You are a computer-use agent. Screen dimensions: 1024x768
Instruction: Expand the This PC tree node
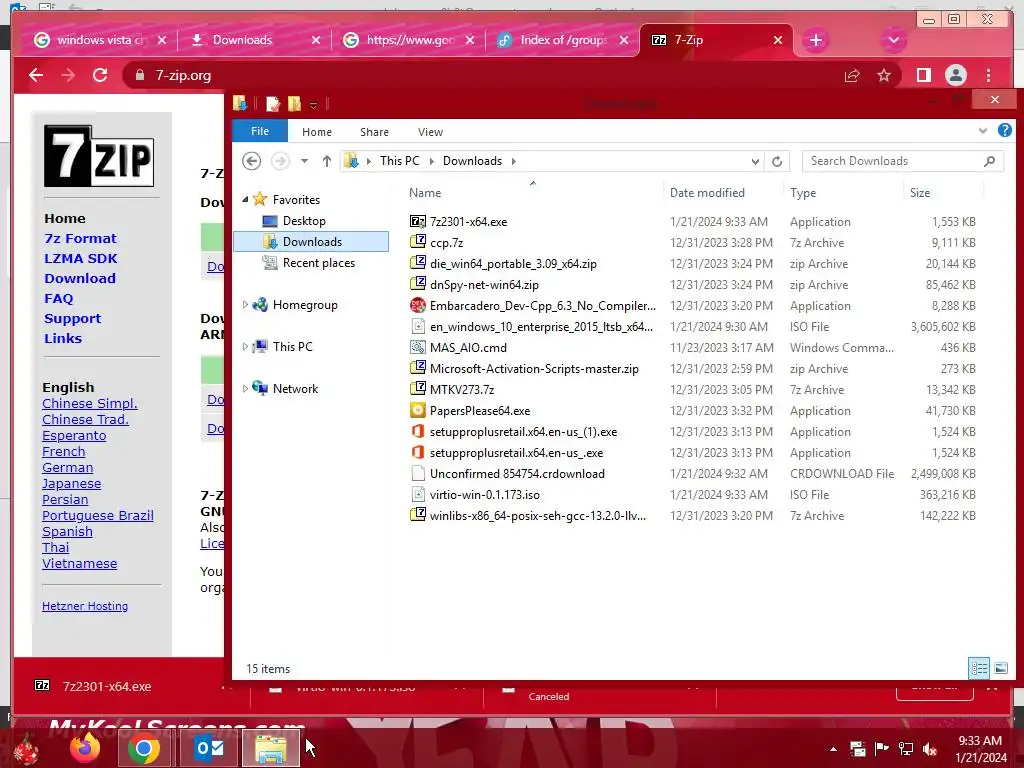click(x=246, y=346)
